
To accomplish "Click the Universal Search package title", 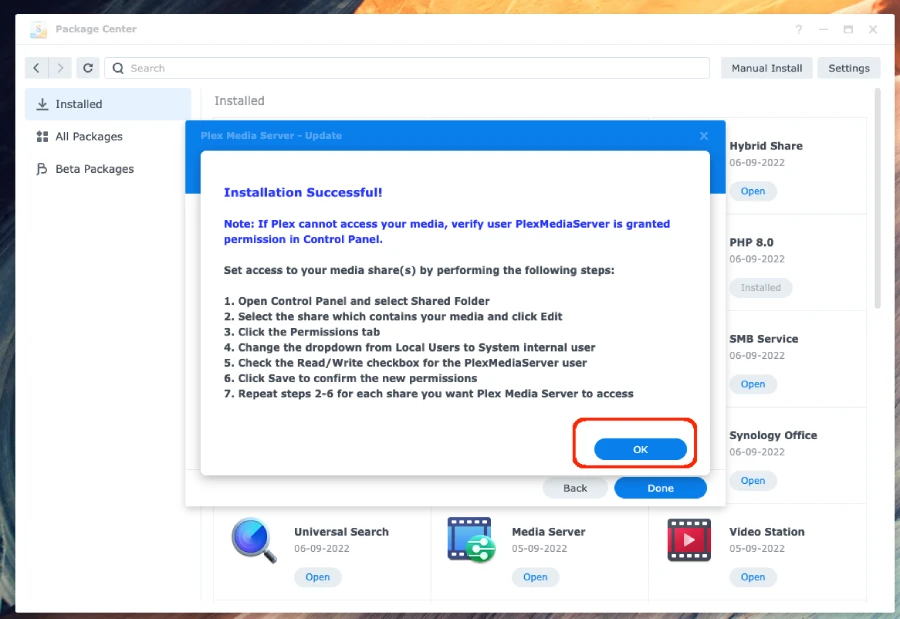I will (x=342, y=532).
